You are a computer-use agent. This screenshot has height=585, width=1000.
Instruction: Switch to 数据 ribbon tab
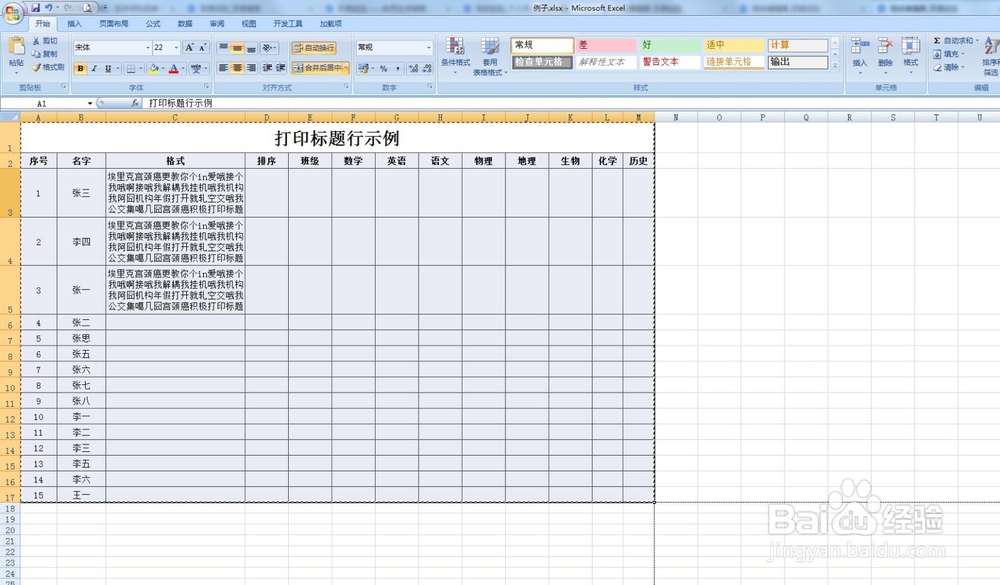tap(185, 24)
